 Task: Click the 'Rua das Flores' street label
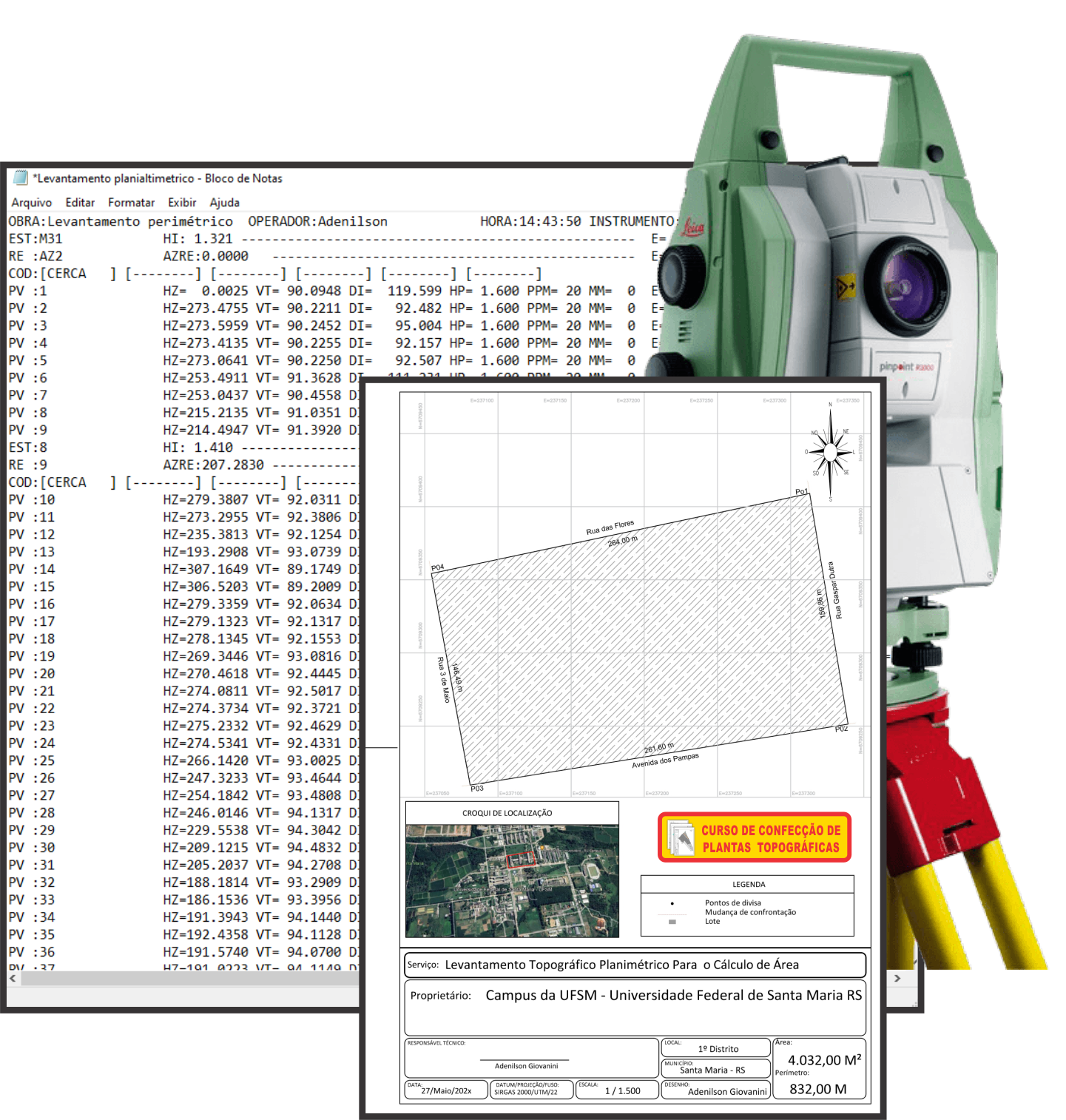610,527
